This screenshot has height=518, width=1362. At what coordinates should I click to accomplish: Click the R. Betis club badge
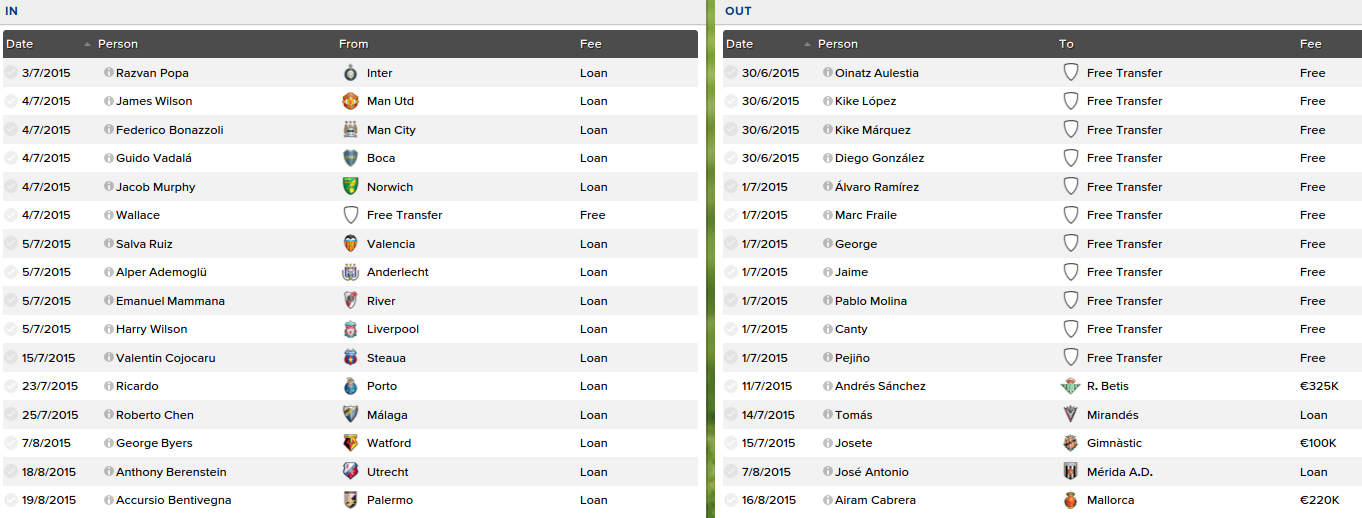coord(1070,386)
